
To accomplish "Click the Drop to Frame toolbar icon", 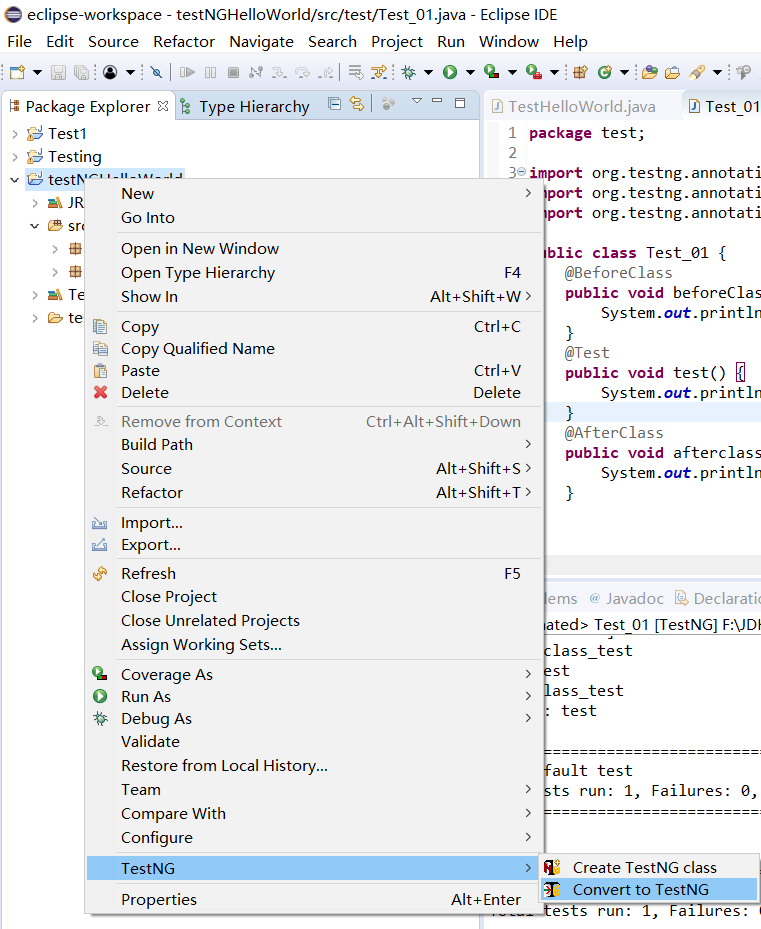I will pyautogui.click(x=356, y=72).
